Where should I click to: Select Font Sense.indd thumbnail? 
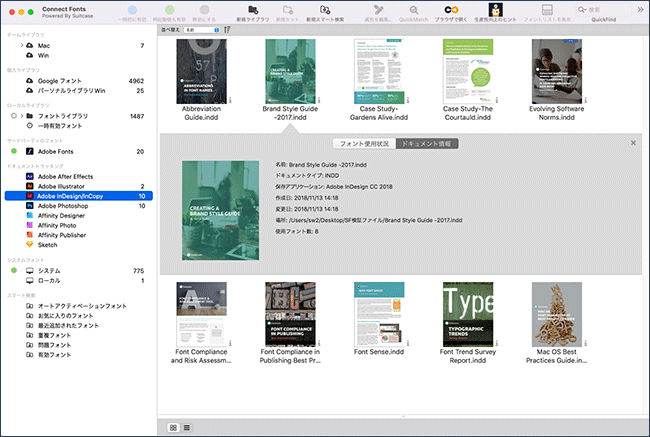[x=379, y=314]
